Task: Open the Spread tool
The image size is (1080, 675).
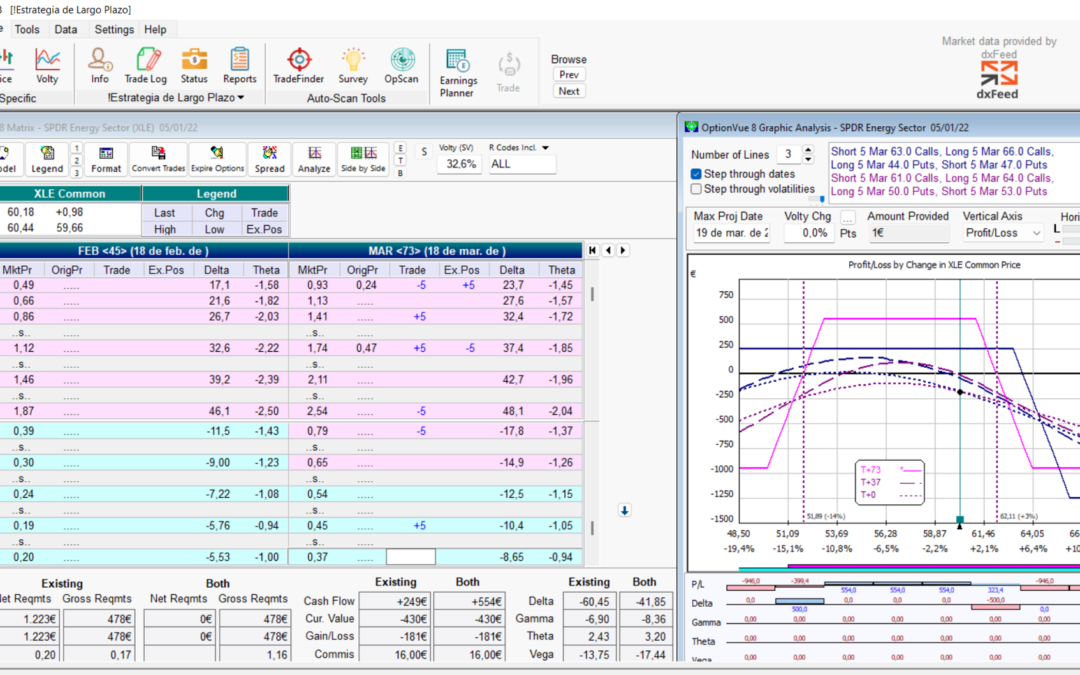Action: [x=269, y=159]
